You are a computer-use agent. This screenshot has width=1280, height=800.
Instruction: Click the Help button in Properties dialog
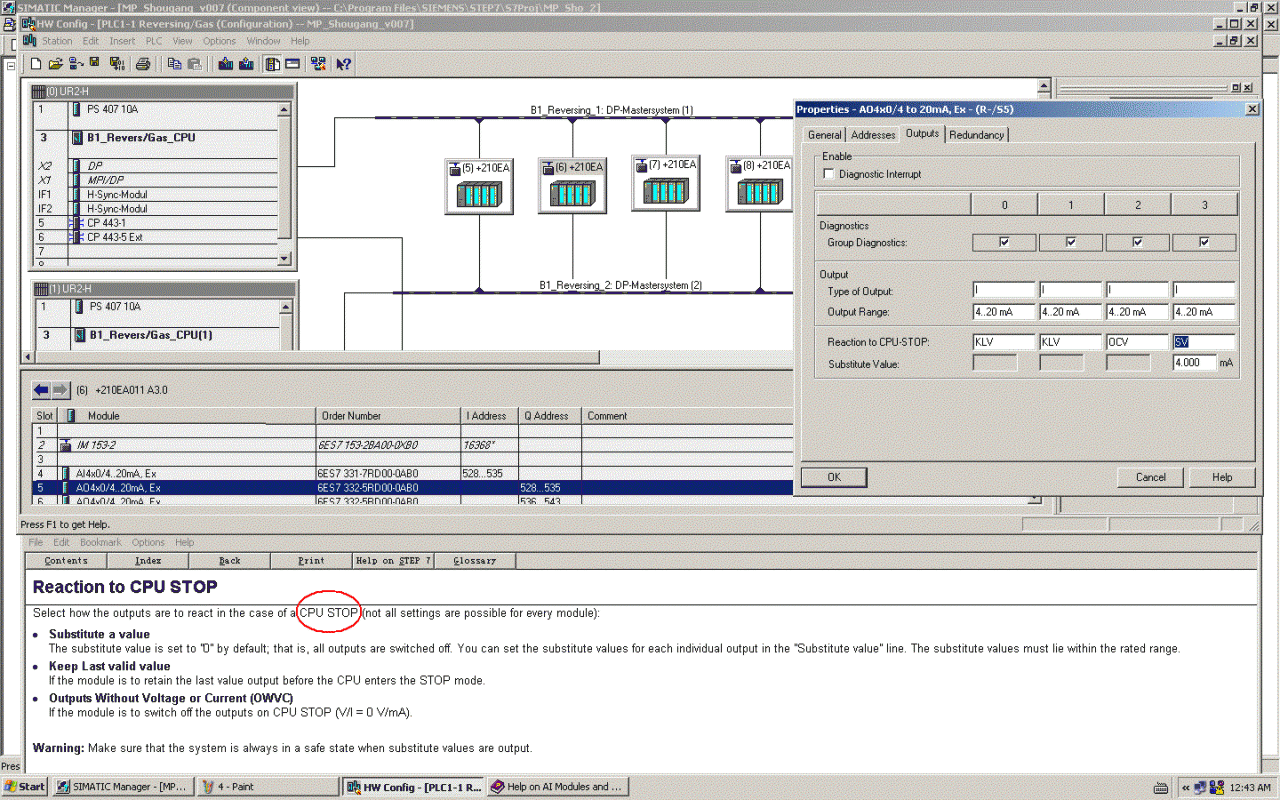click(1222, 477)
